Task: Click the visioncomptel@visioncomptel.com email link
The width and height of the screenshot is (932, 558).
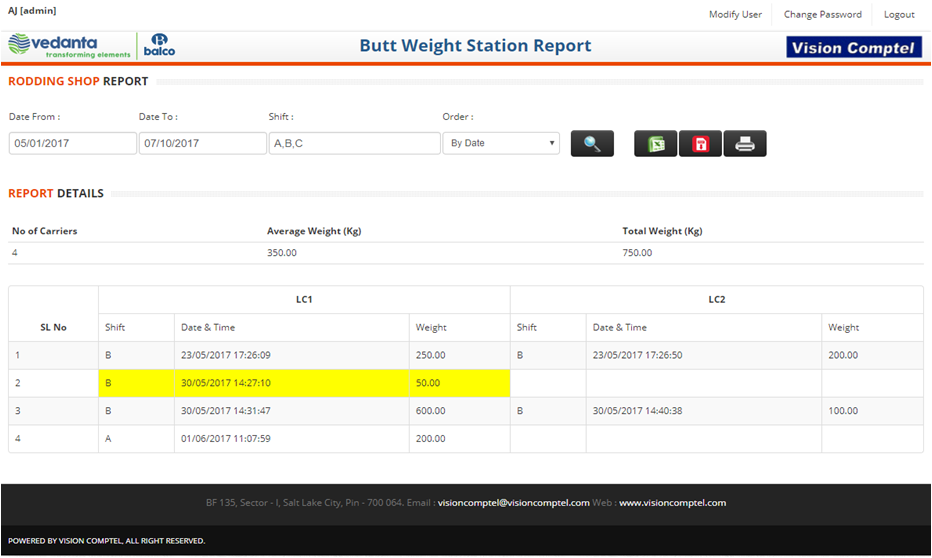Action: 513,503
